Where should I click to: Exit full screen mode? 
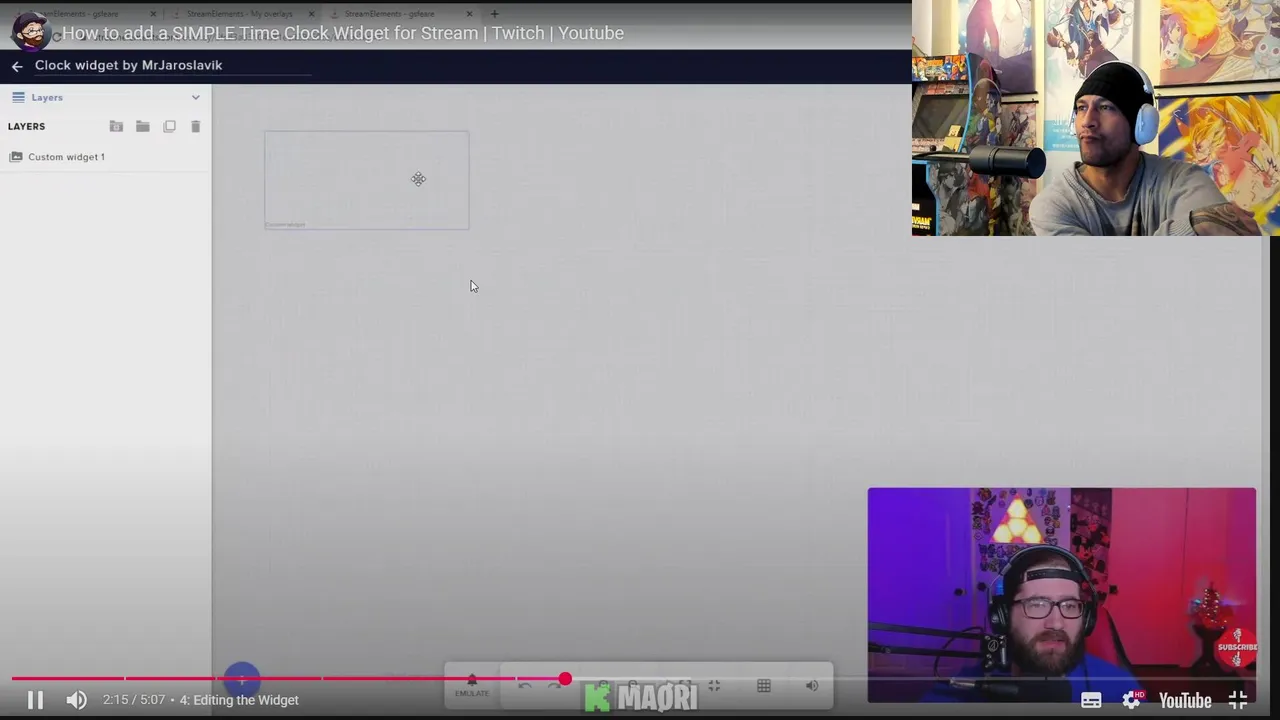click(1238, 700)
